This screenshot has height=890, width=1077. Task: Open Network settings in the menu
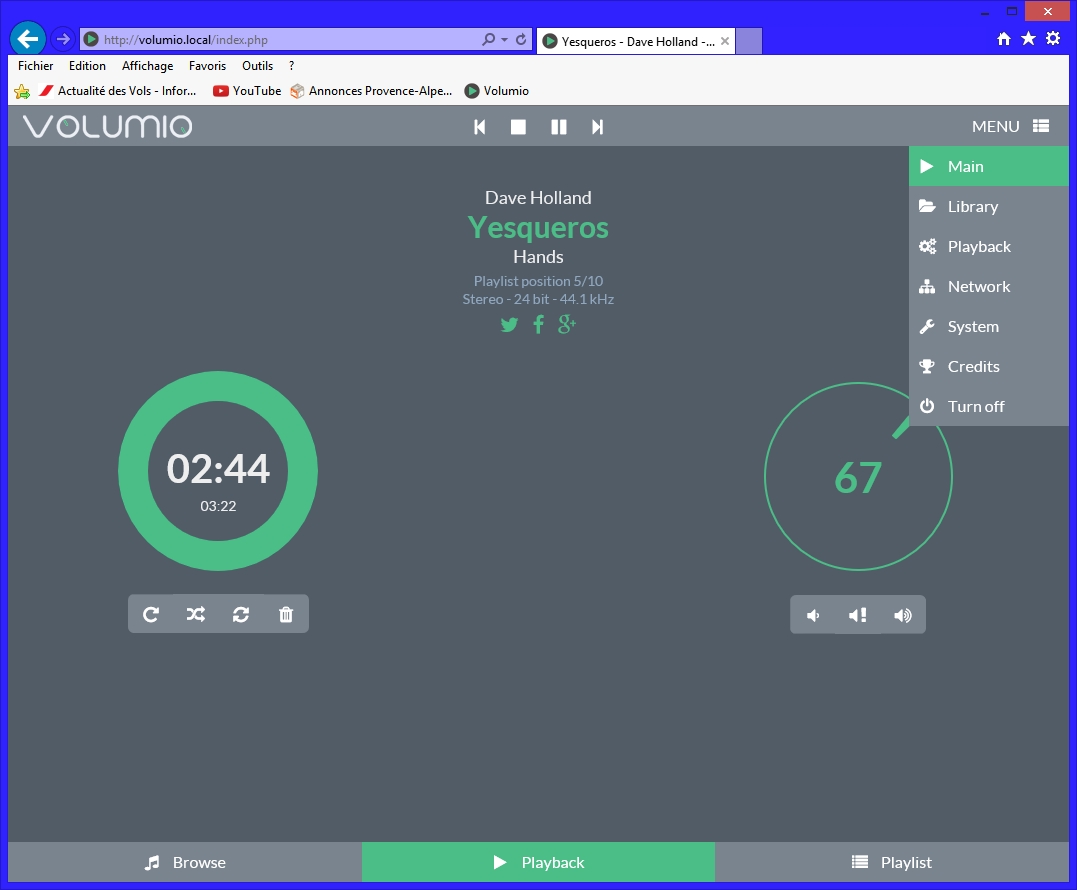(x=988, y=286)
